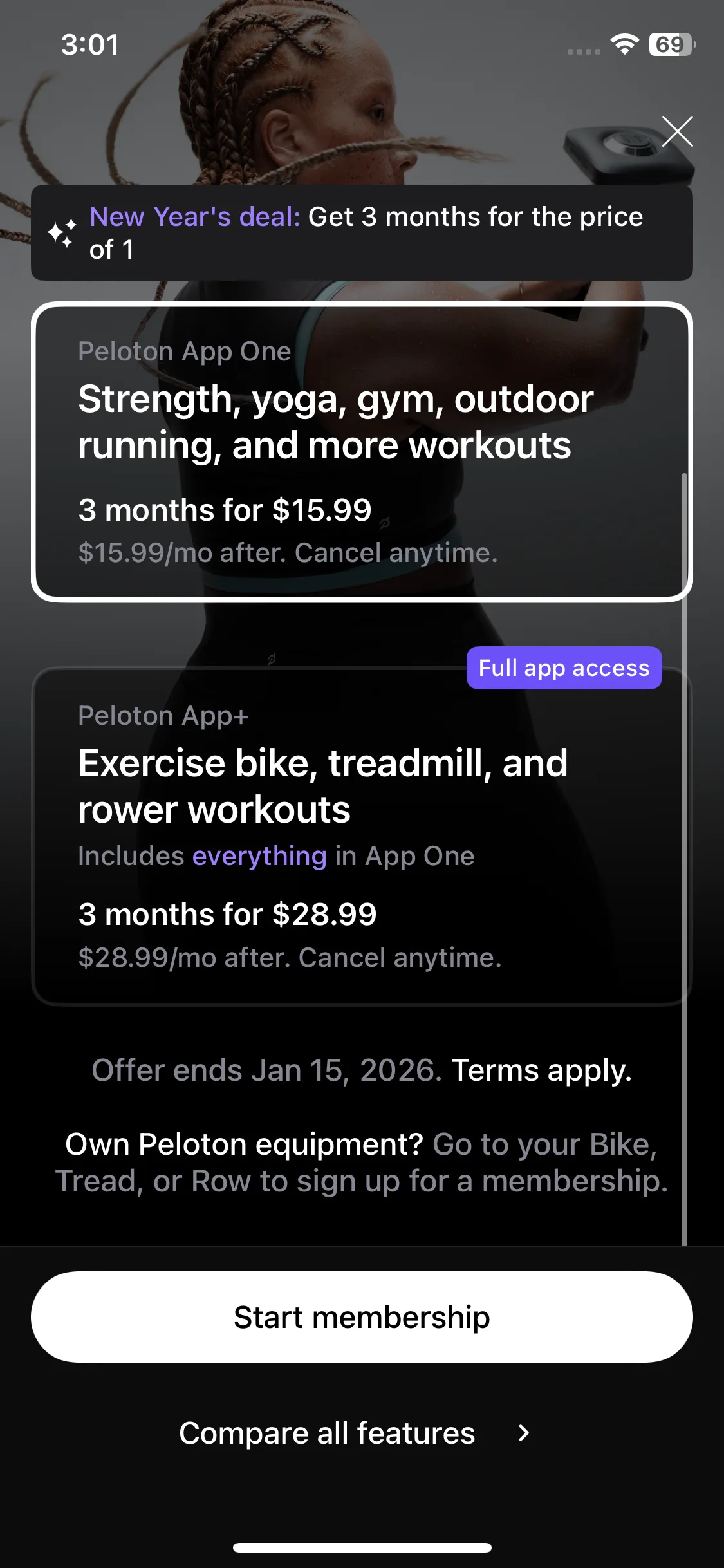Tap the chevron beside Compare all features
The image size is (724, 1568).
click(x=524, y=1433)
